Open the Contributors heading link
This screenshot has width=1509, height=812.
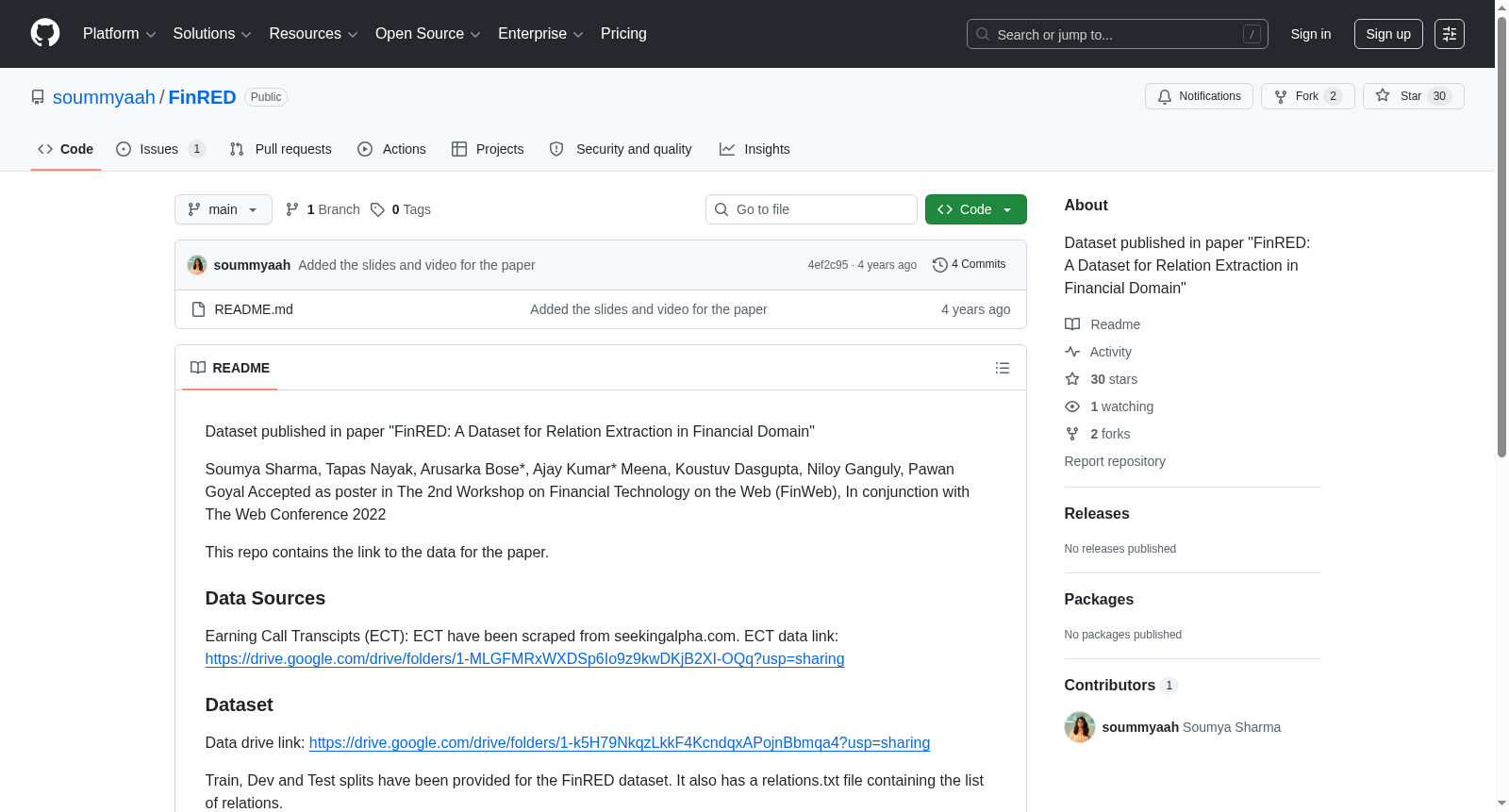coord(1121,686)
